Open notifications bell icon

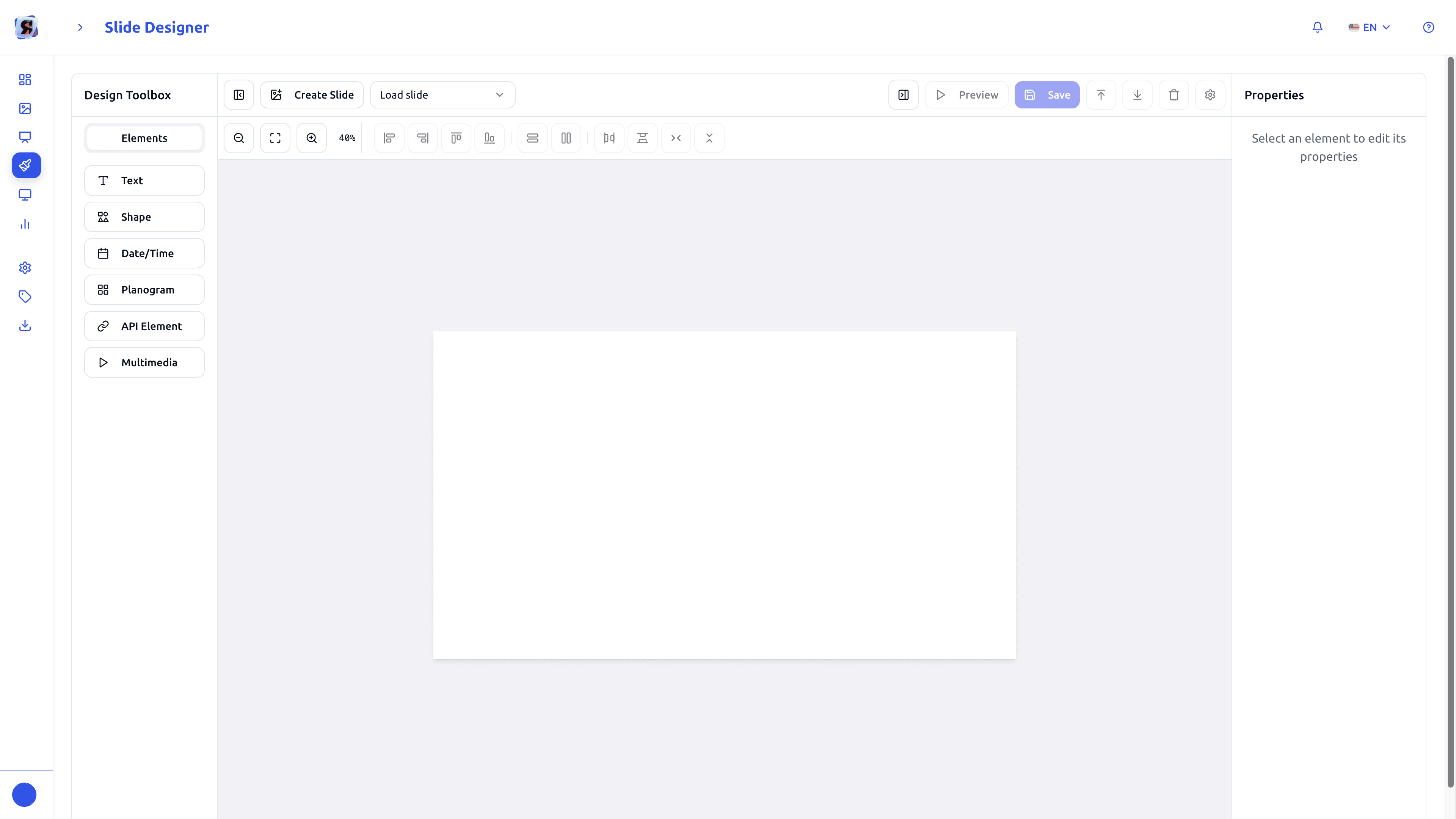(x=1317, y=27)
